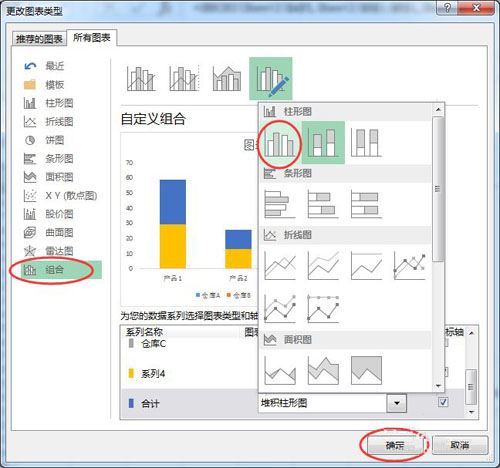Click gallery scrollbar up arrow
Viewport: 500px width, 468px height.
[438, 109]
